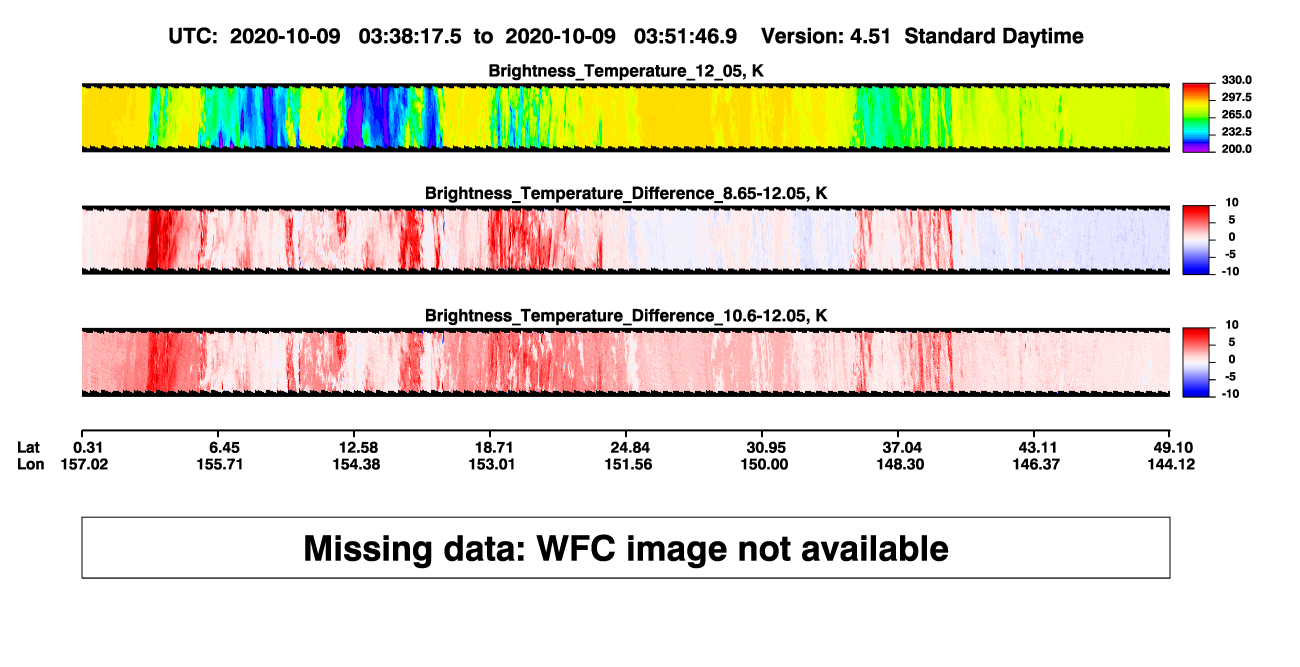Screen dimensions: 1300x667
Task: Click the 12.05 brightness temperature image strip
Action: 626,117
